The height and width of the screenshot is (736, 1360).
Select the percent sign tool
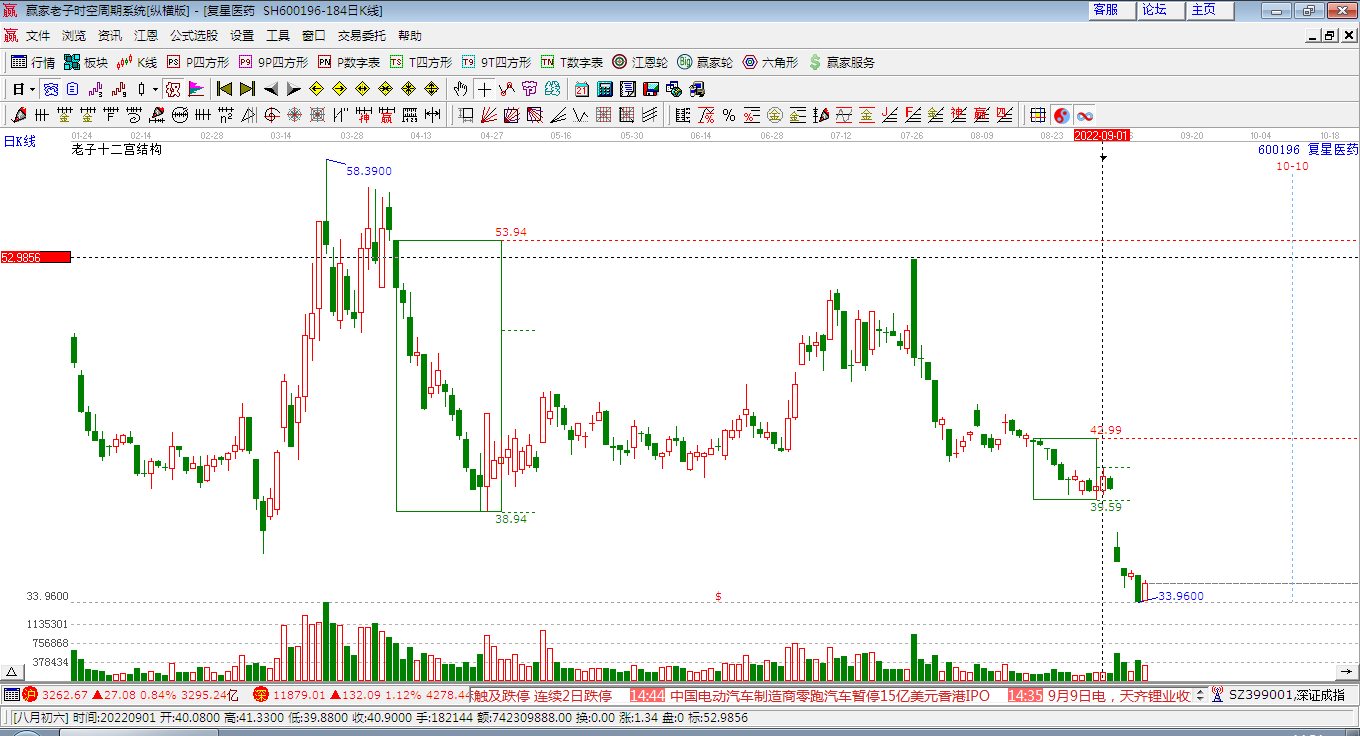729,115
